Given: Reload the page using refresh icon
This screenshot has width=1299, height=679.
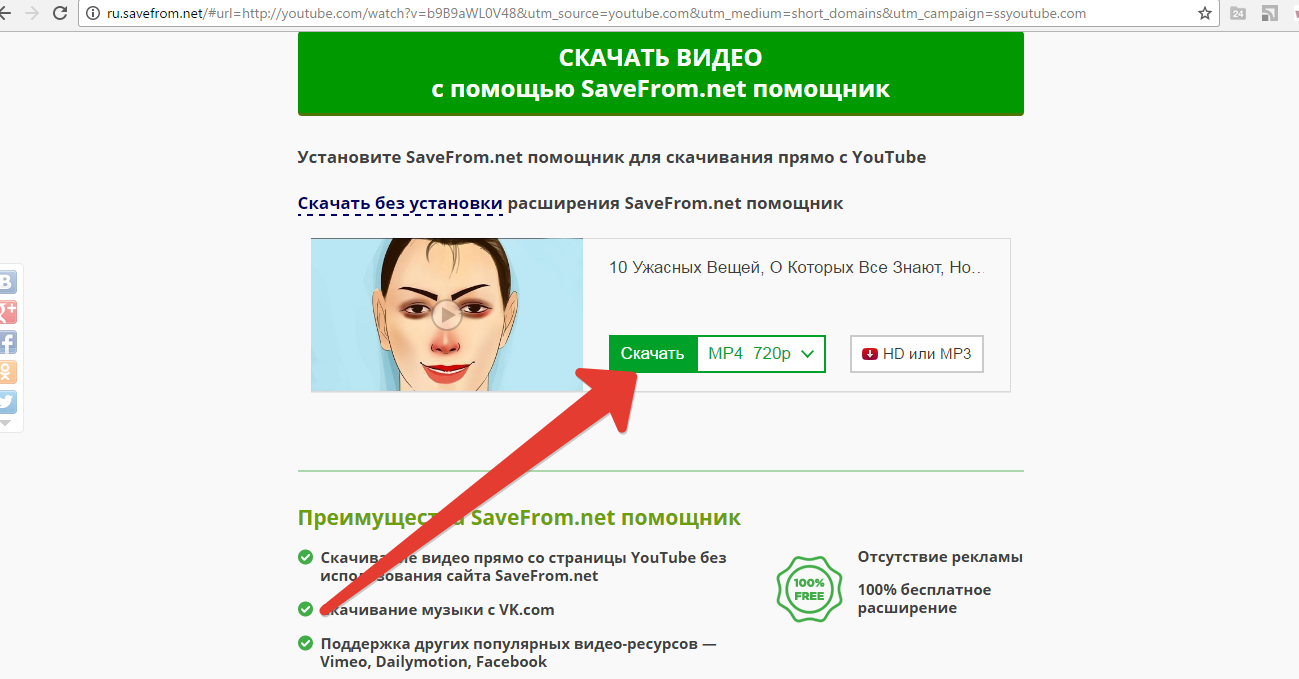Looking at the screenshot, I should pyautogui.click(x=59, y=14).
